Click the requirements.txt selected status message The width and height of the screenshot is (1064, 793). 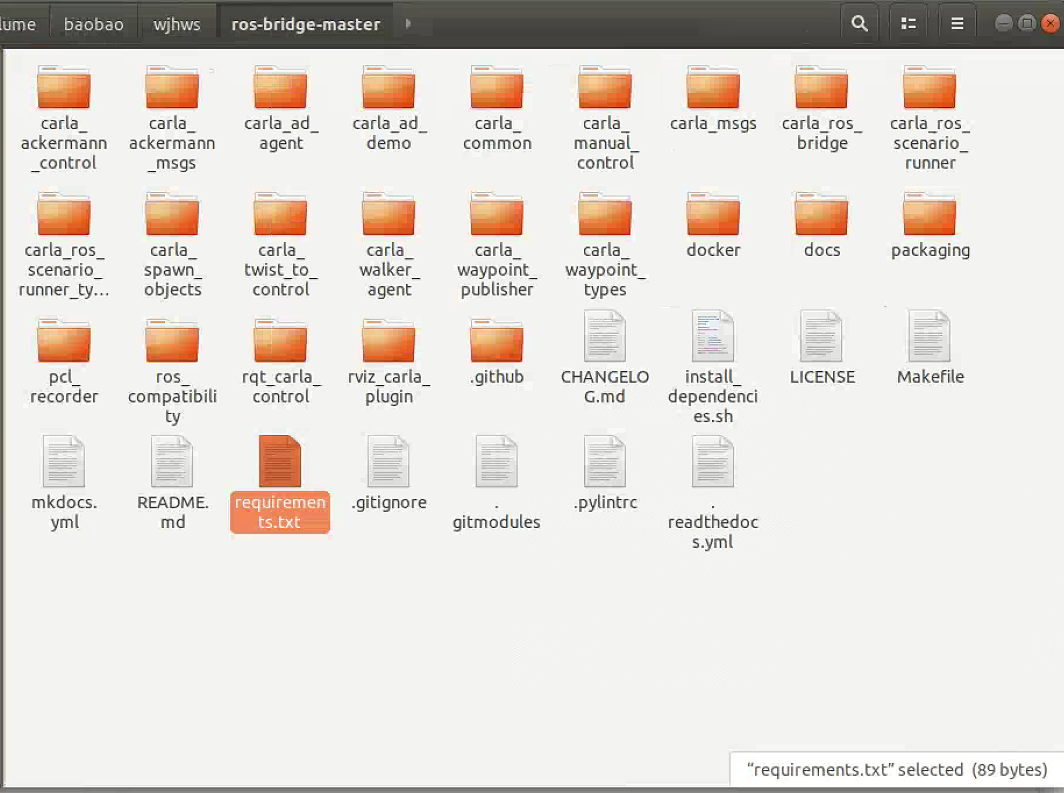(897, 770)
